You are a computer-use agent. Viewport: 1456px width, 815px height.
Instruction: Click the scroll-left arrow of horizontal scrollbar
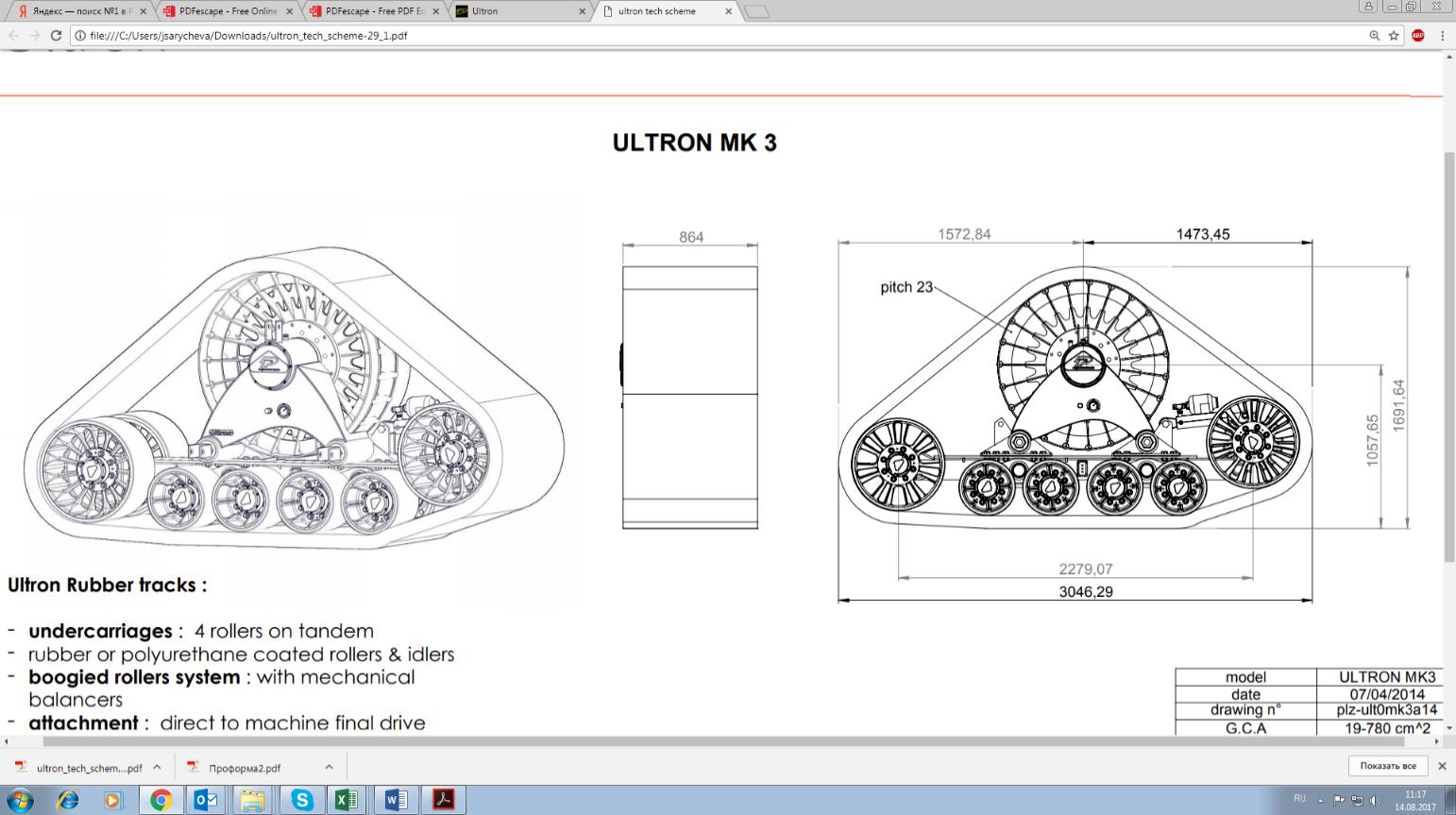pyautogui.click(x=8, y=742)
